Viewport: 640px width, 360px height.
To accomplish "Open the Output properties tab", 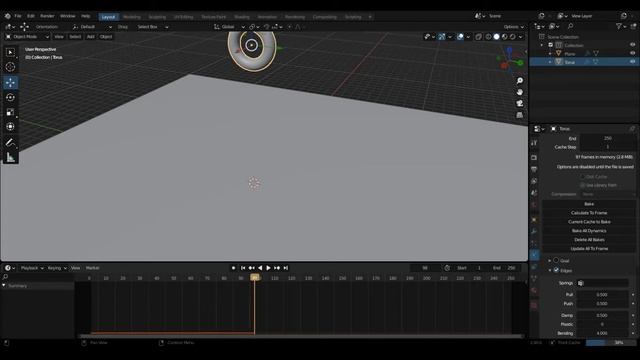I will 534,169.
